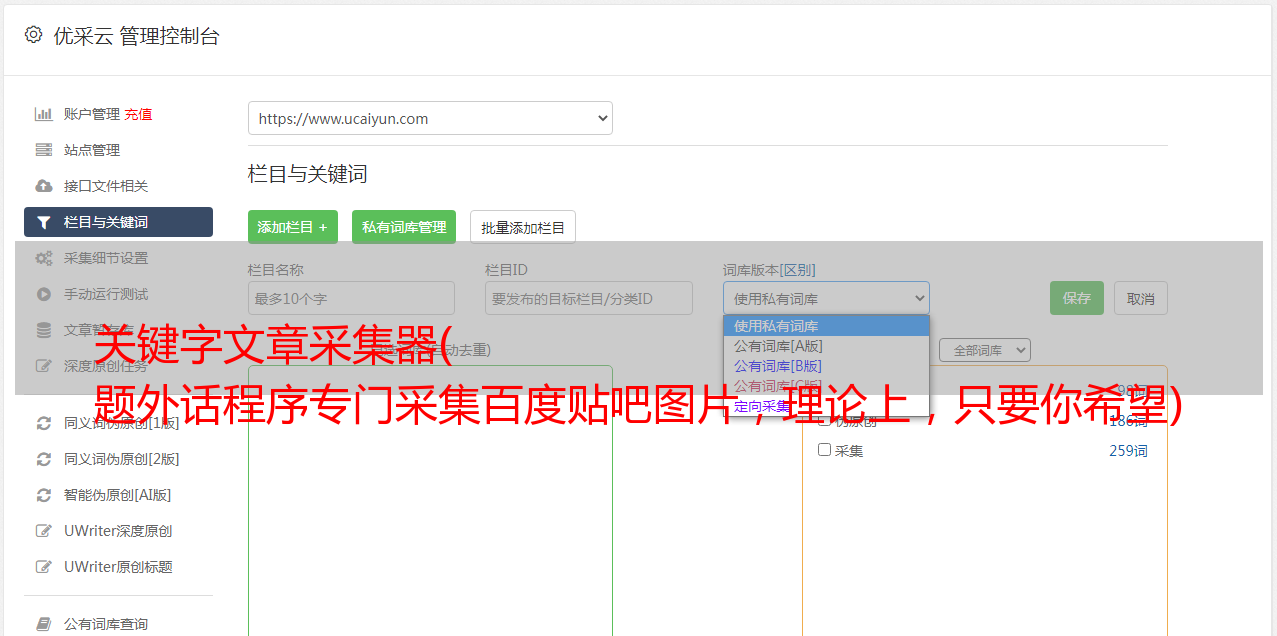Click the gear icon beside 优采云 管理控制台
Viewport: 1277px width, 636px height.
pyautogui.click(x=33, y=35)
